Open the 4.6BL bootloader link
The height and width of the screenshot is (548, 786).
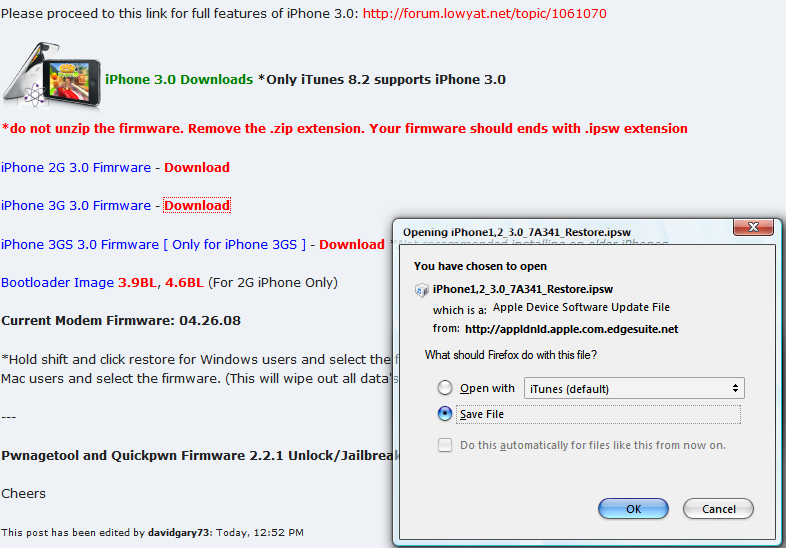tap(183, 282)
